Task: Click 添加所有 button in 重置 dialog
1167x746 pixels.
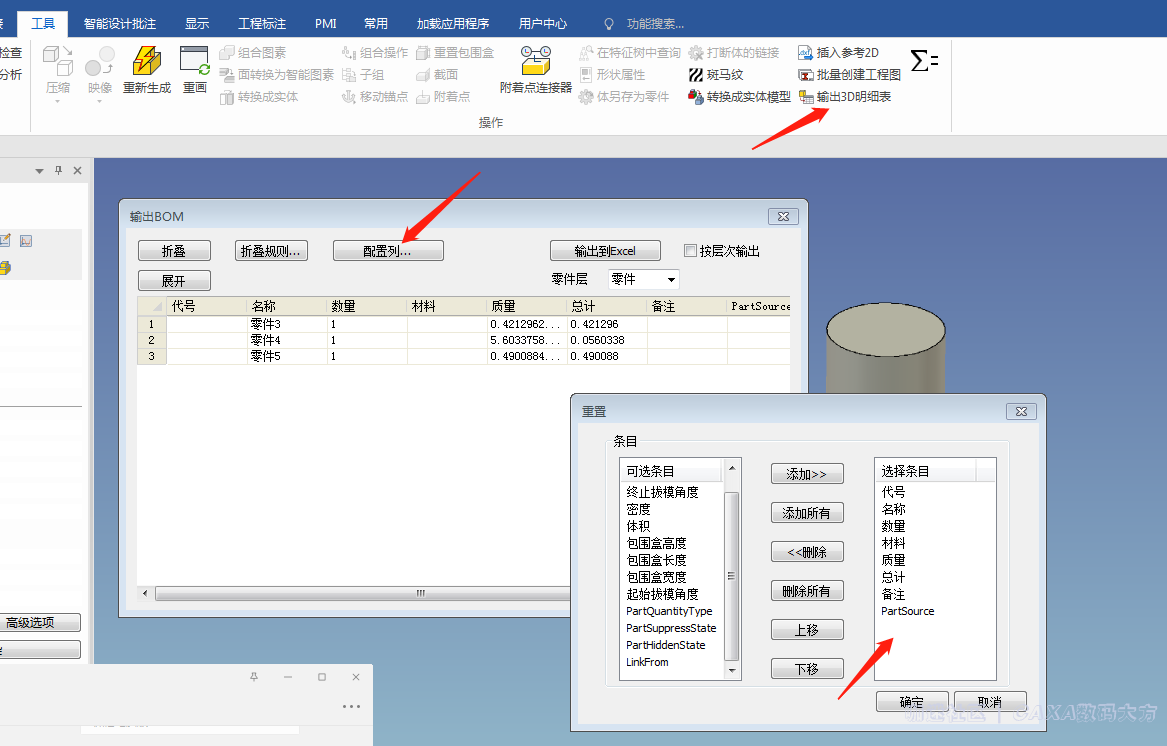Action: click(807, 513)
